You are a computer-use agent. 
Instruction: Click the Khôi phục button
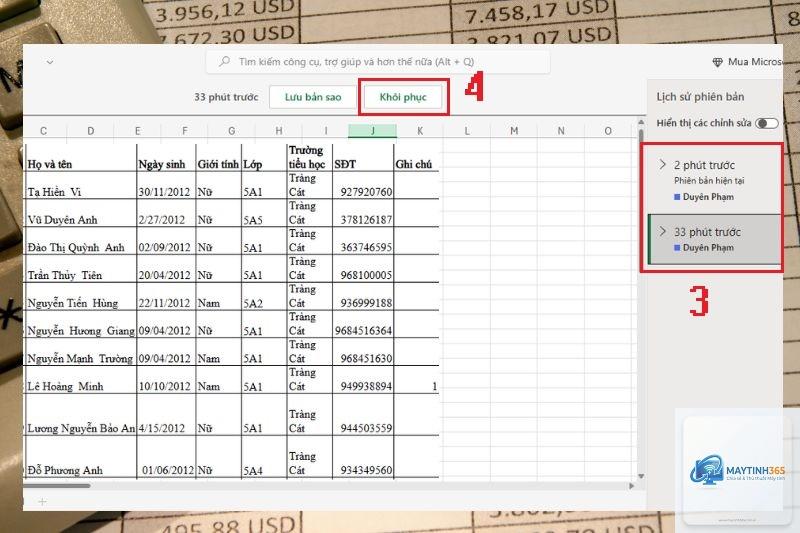point(403,97)
